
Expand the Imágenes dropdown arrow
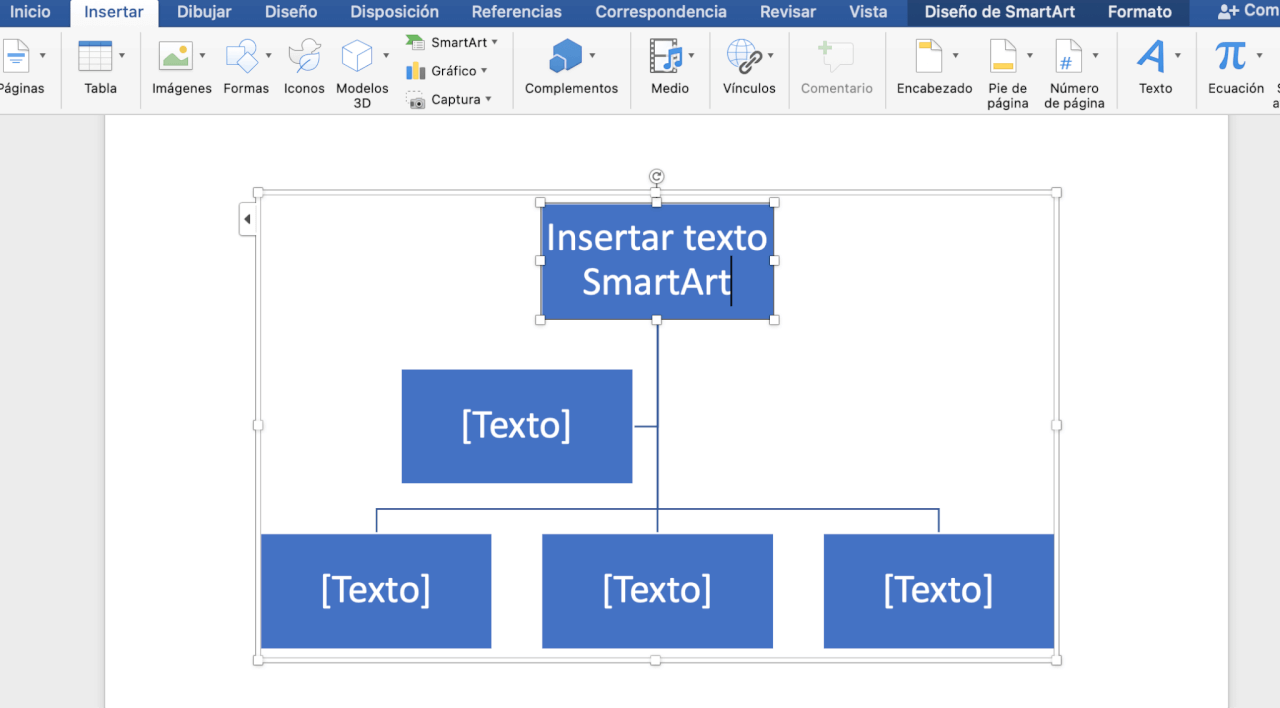pyautogui.click(x=203, y=56)
